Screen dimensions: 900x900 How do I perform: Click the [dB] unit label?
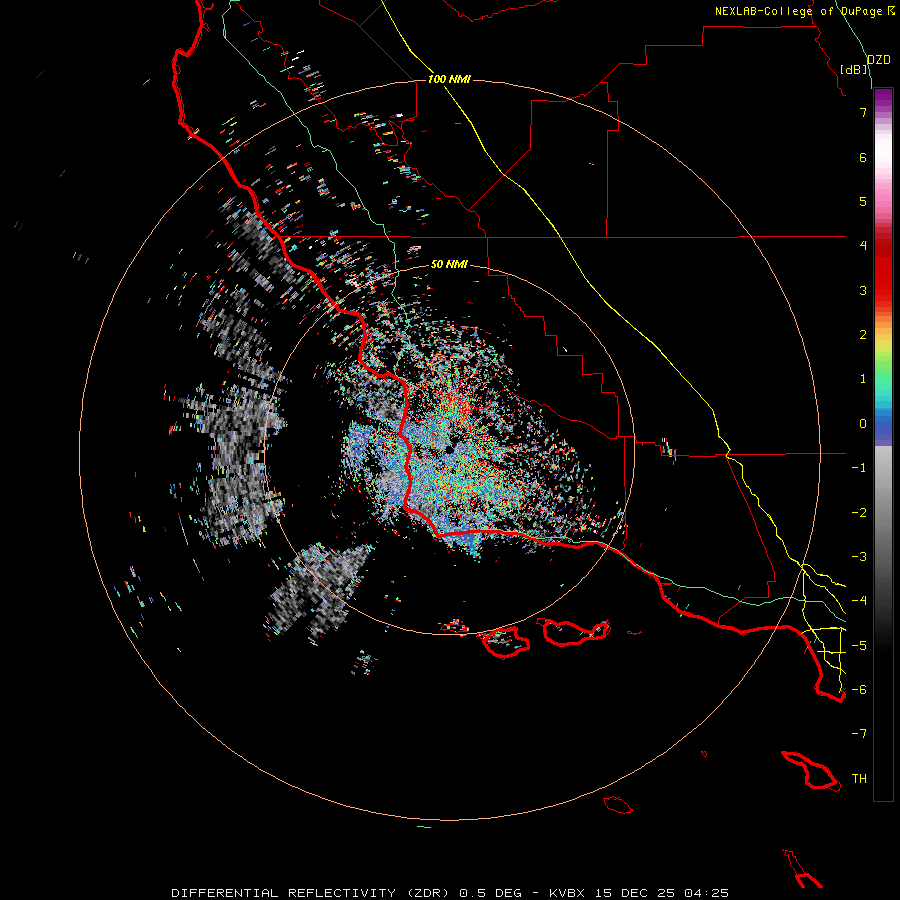pos(854,69)
